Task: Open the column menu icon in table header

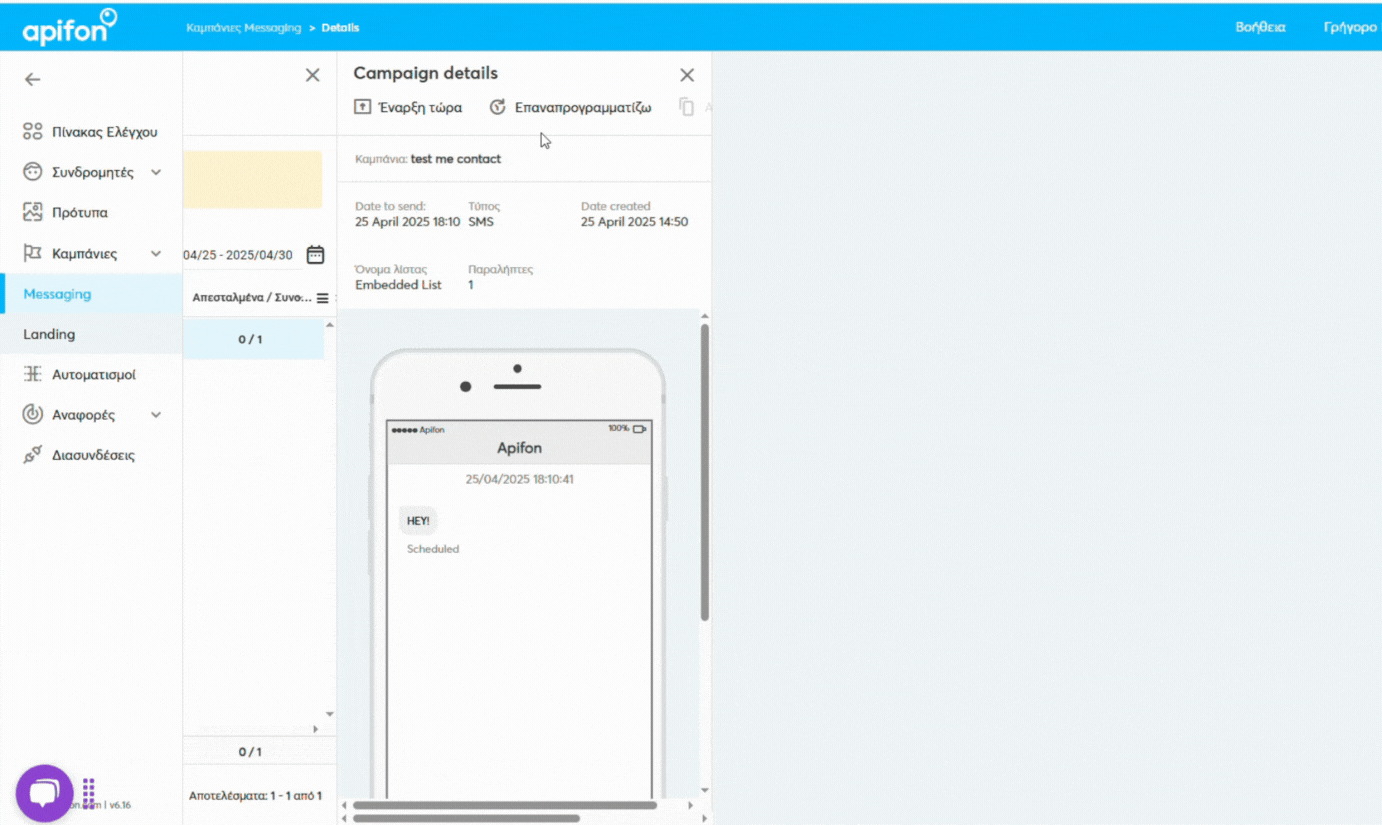Action: click(322, 298)
